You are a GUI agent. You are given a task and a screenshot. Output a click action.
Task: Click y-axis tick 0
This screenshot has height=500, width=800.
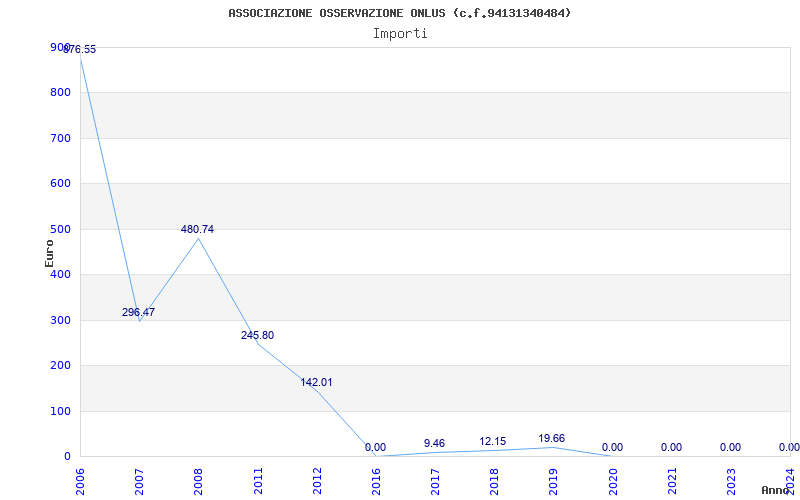coord(67,456)
